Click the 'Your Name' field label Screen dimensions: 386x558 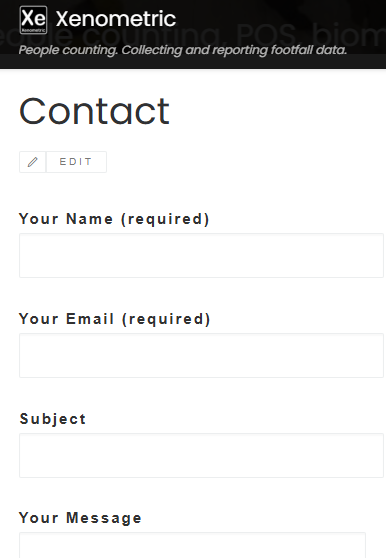66,219
